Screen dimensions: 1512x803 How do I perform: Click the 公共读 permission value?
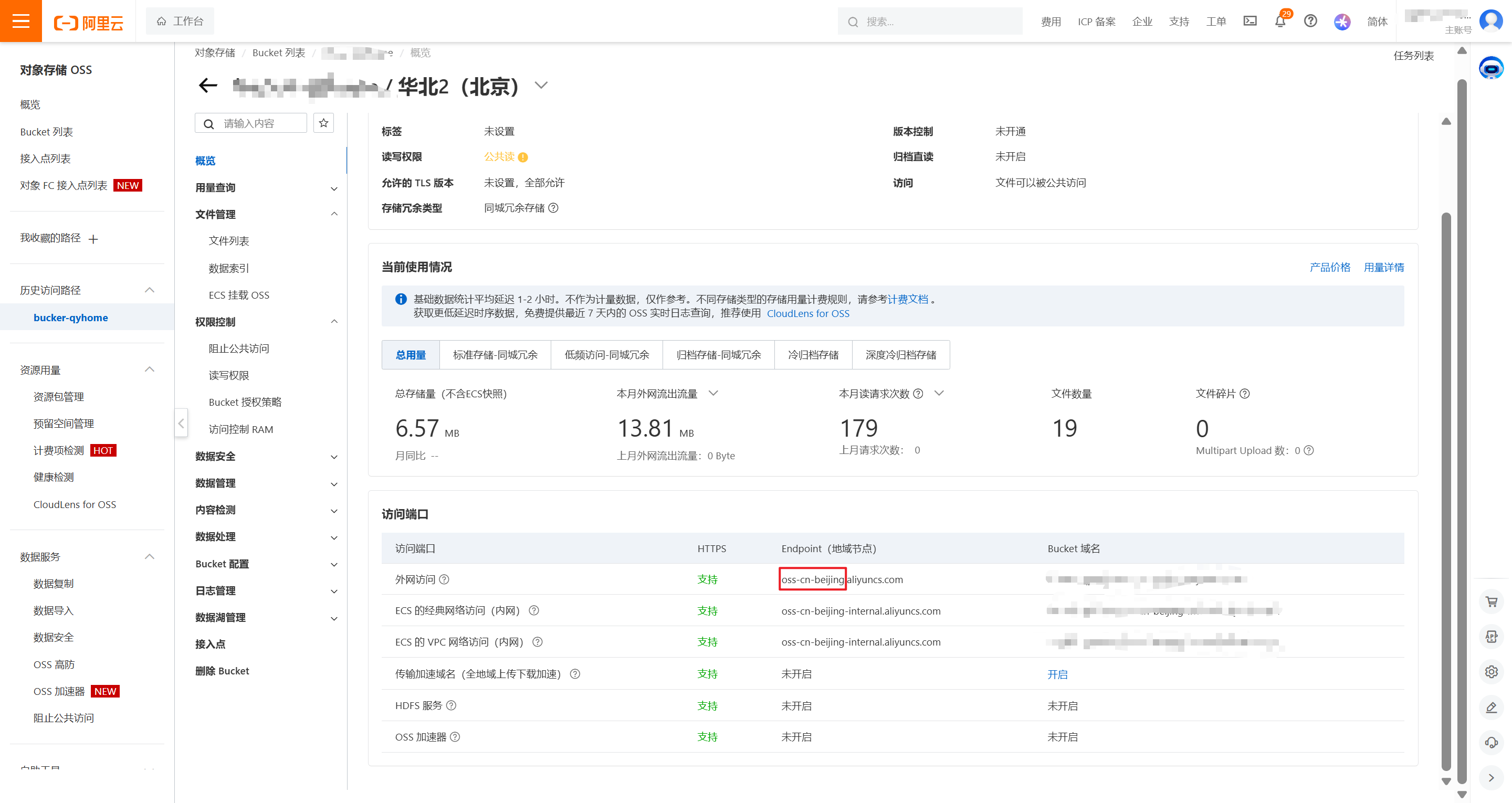tap(499, 157)
